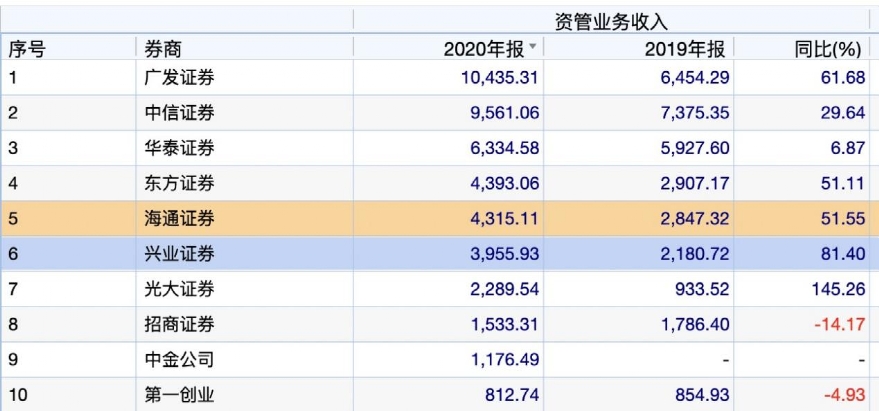Image resolution: width=879 pixels, height=411 pixels.
Task: Select 中信证券 broker cell
Action: pos(179,113)
